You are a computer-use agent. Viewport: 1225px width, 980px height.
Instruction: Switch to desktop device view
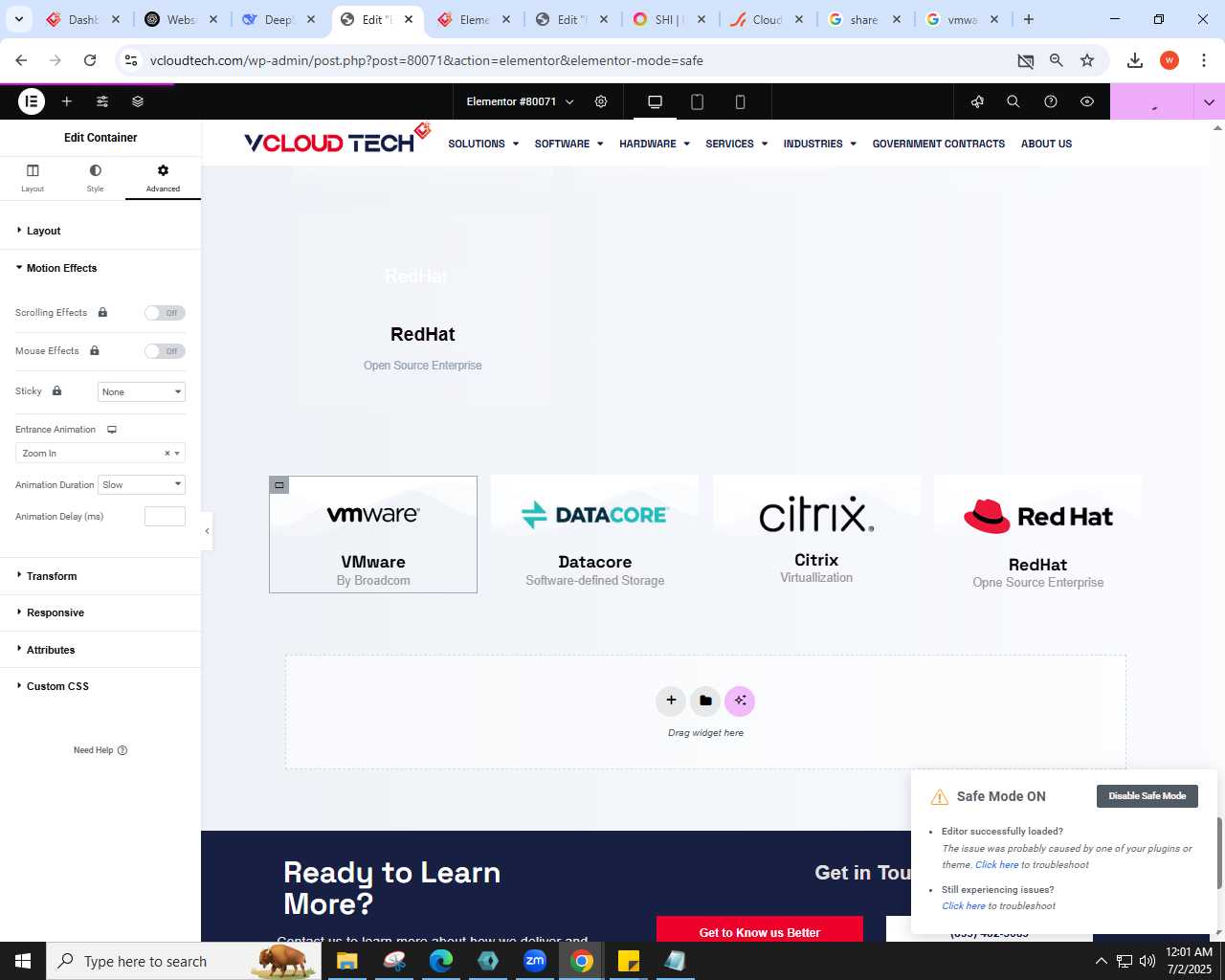(656, 101)
